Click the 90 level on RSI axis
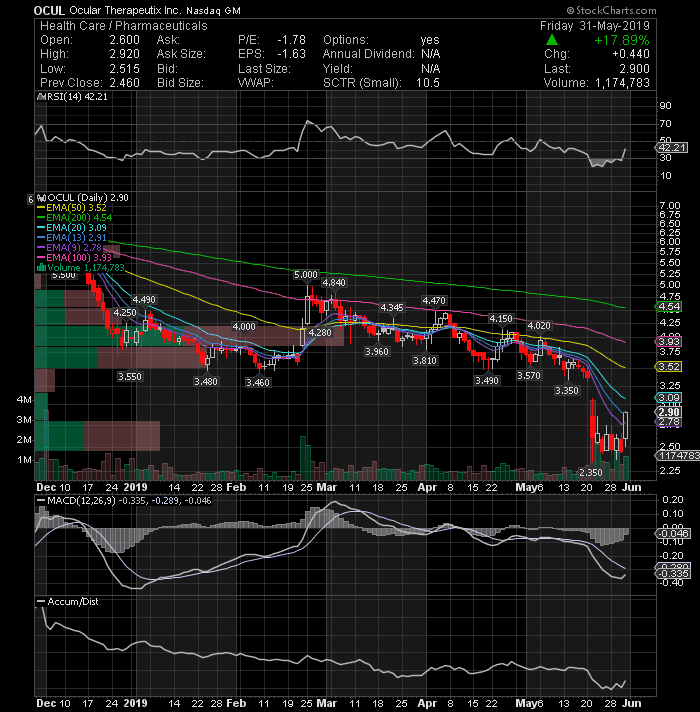700x712 pixels. (665, 106)
